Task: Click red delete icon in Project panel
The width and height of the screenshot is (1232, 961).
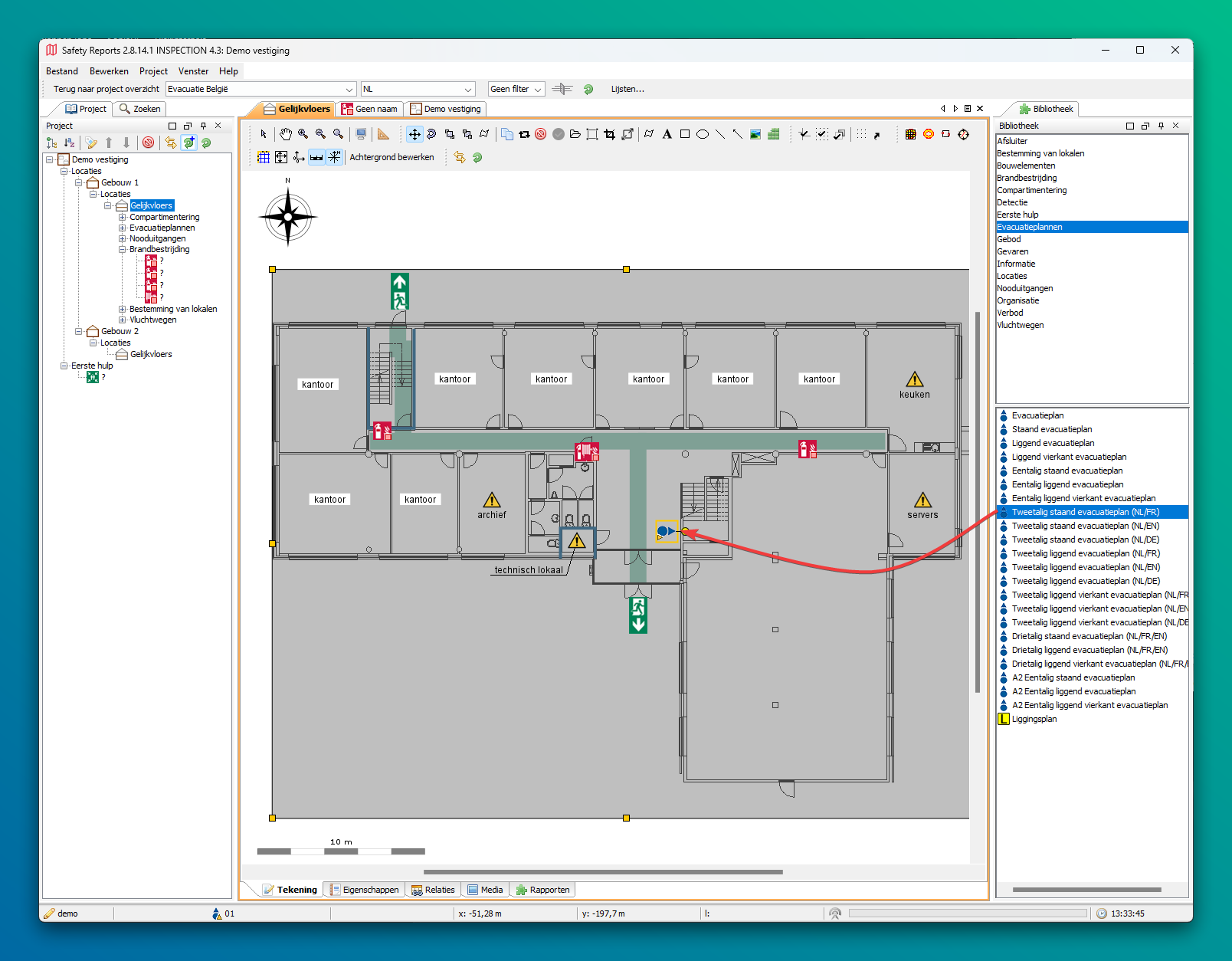Action: 149,143
